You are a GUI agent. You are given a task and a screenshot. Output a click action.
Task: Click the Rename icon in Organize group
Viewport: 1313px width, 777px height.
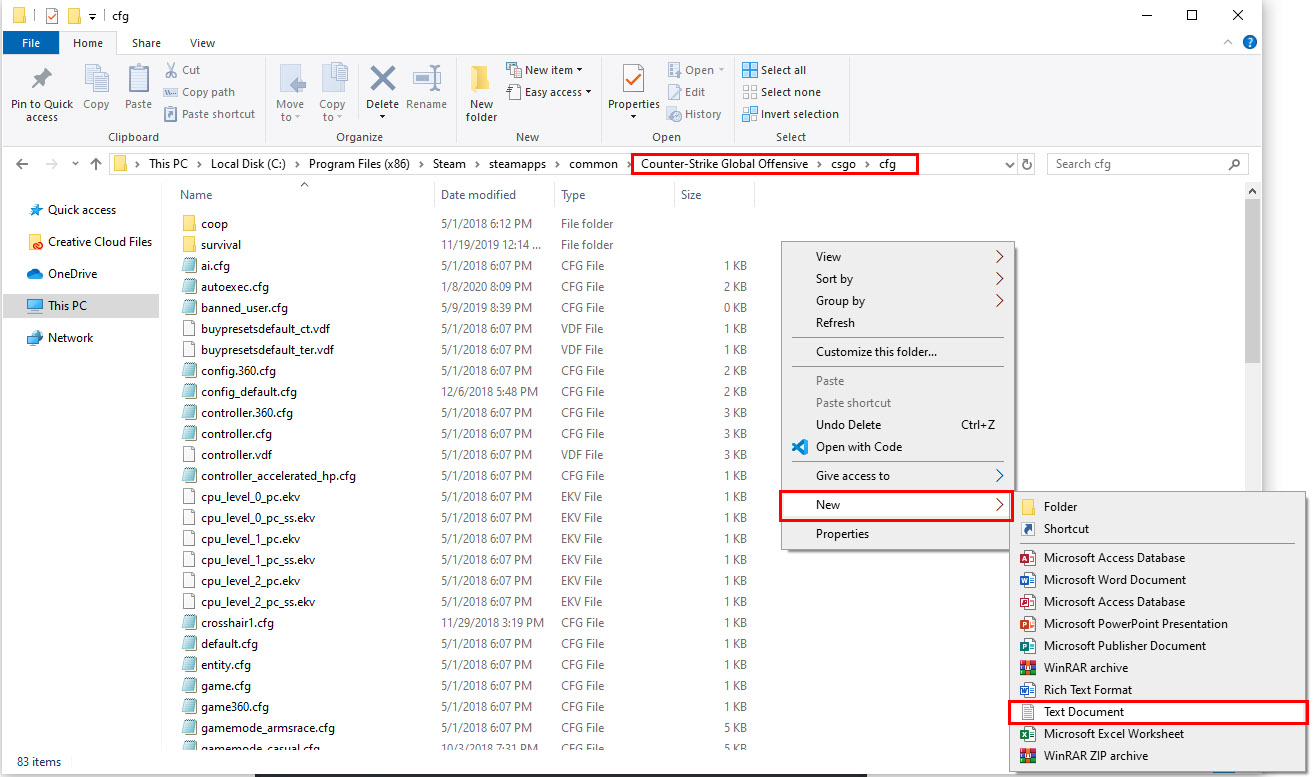(x=427, y=79)
